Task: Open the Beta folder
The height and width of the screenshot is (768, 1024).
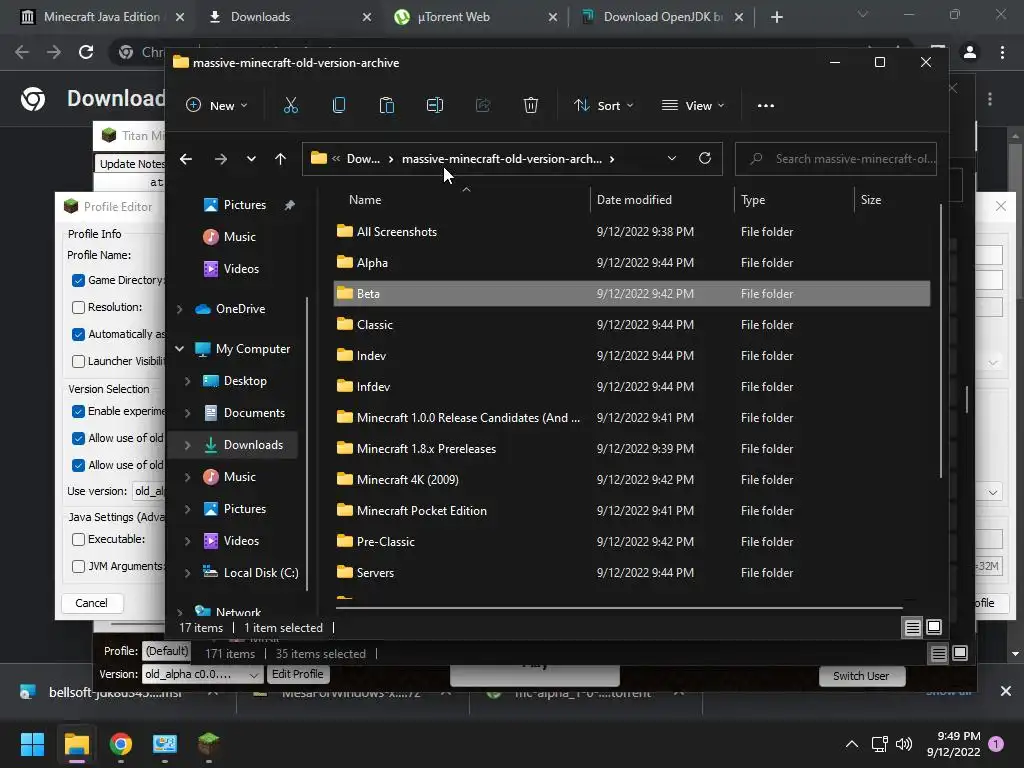Action: (x=632, y=293)
